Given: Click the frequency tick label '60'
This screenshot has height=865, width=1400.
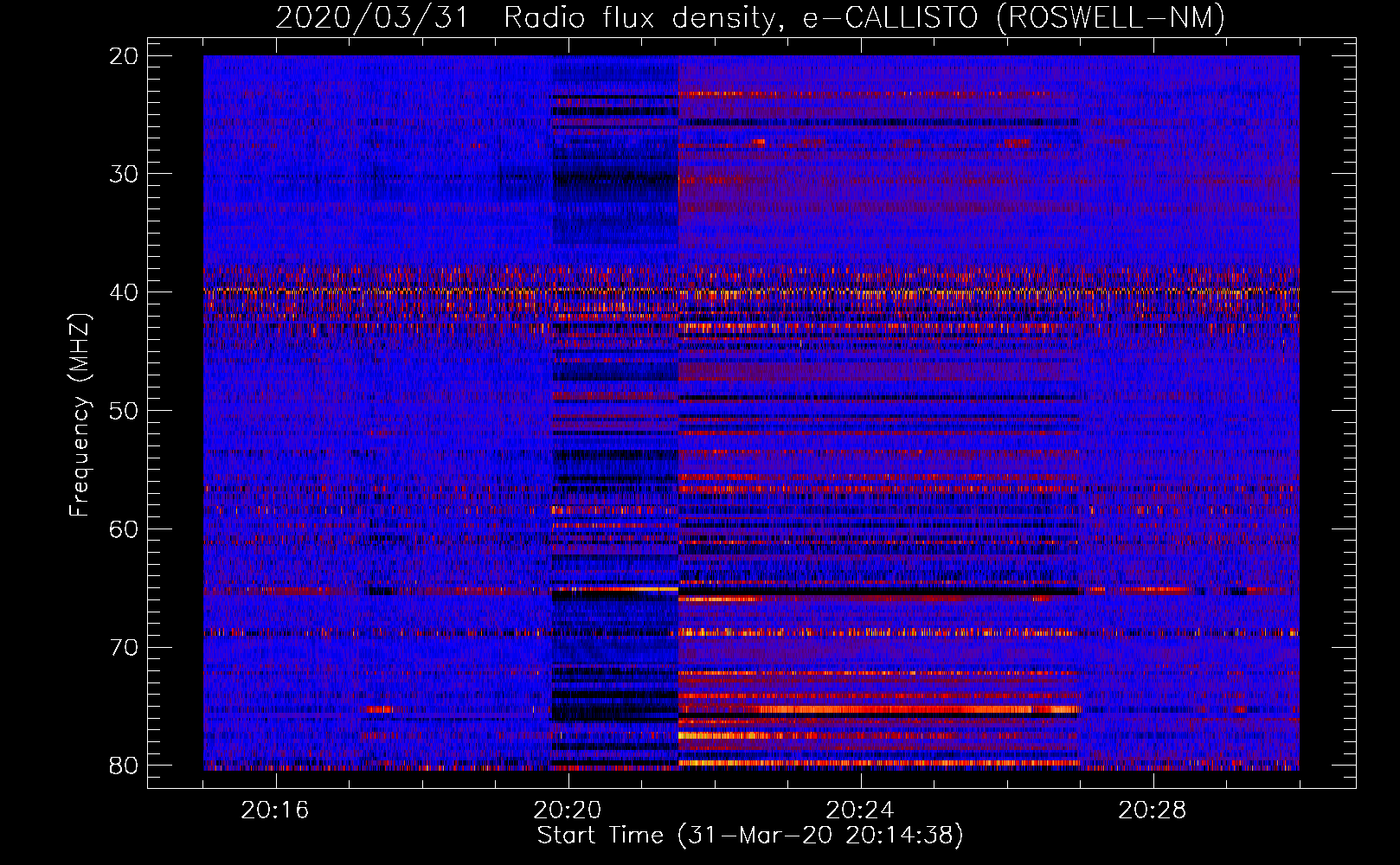Looking at the screenshot, I should pos(125,529).
